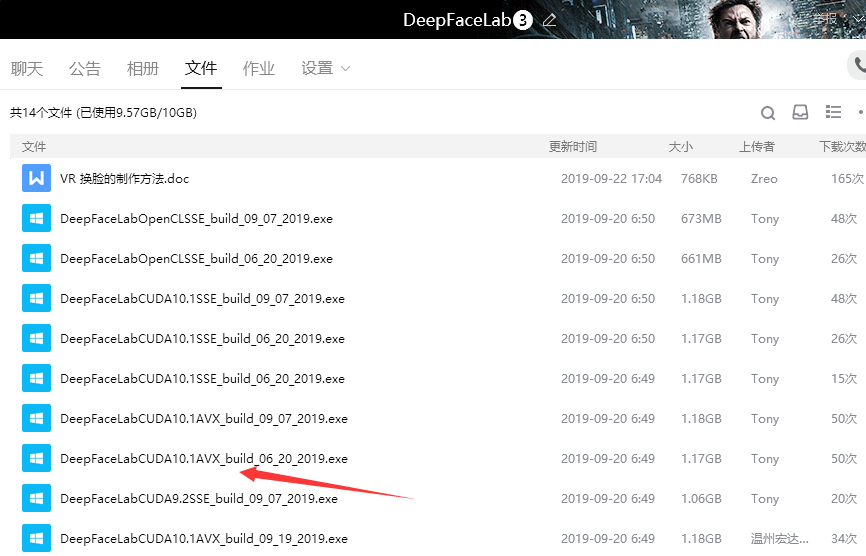Go to the 相册 tab
This screenshot has width=866, height=556.
click(x=142, y=68)
